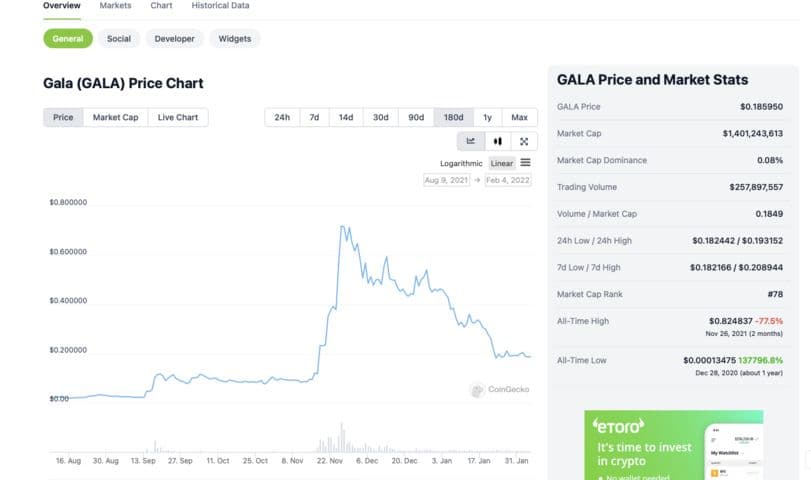Toggle the Linear scale option
The height and width of the screenshot is (480, 811).
502,163
